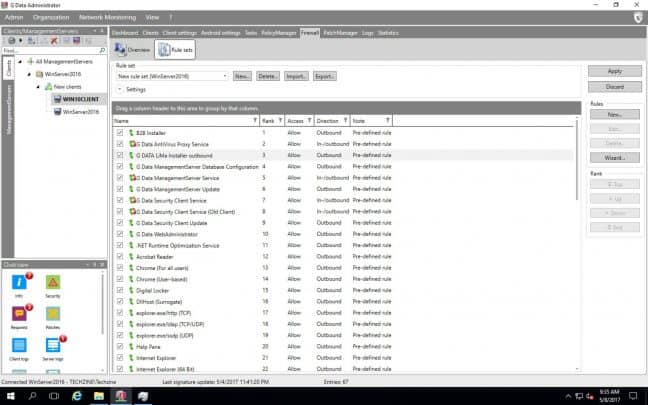Open the rules Wizard button

click(615, 157)
